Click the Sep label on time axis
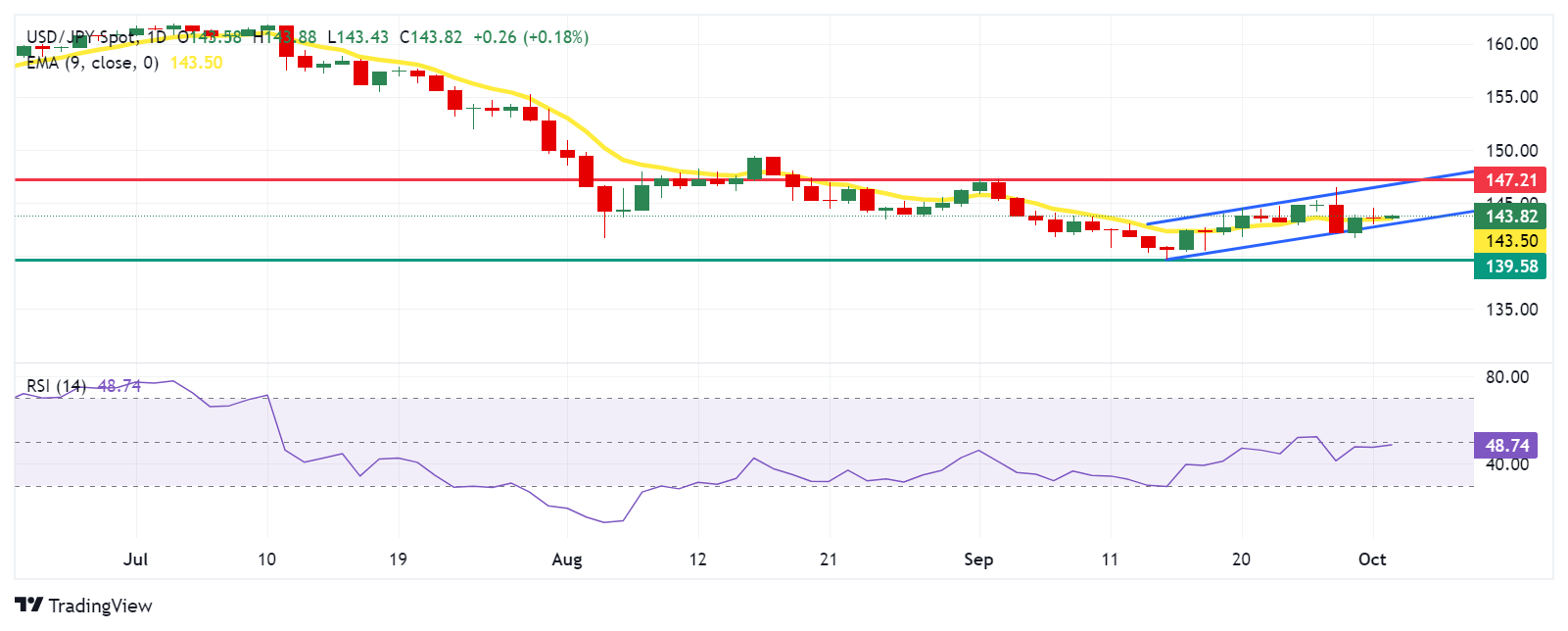Viewport: 1568px width, 631px height. click(x=978, y=559)
